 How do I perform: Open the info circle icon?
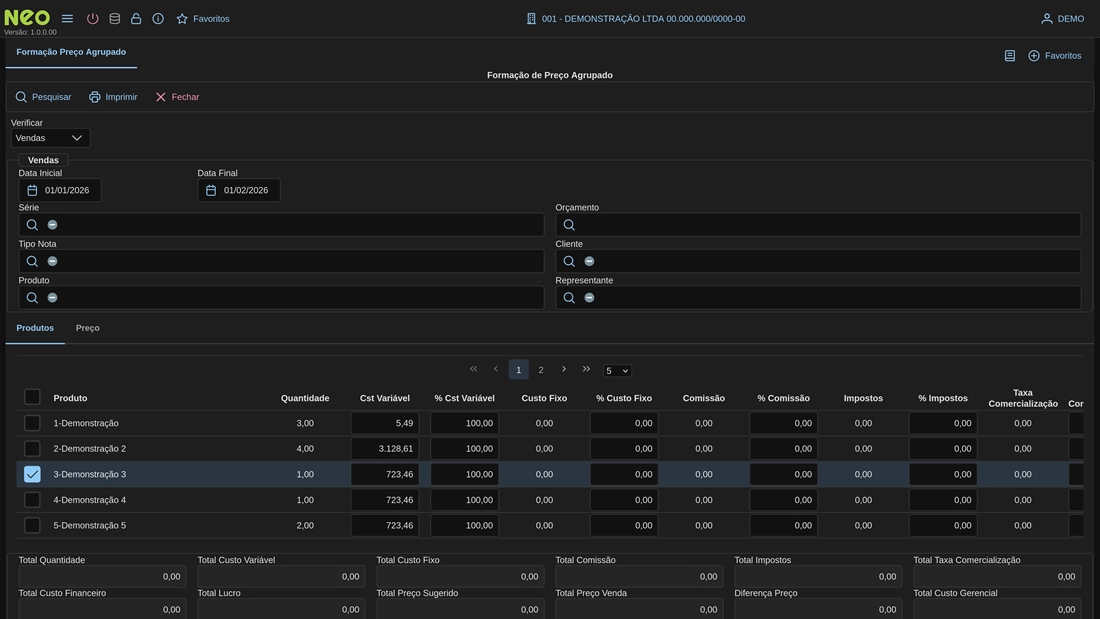point(158,19)
